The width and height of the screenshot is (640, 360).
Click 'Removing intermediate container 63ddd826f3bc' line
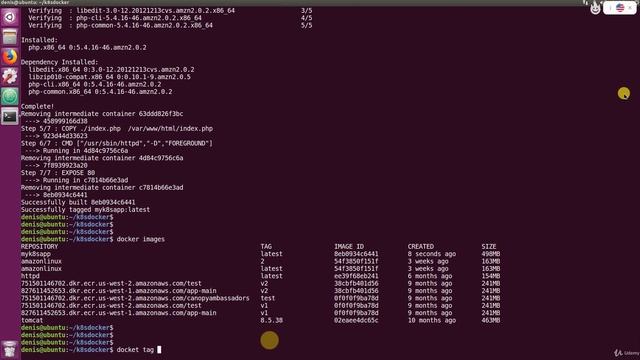(102, 114)
